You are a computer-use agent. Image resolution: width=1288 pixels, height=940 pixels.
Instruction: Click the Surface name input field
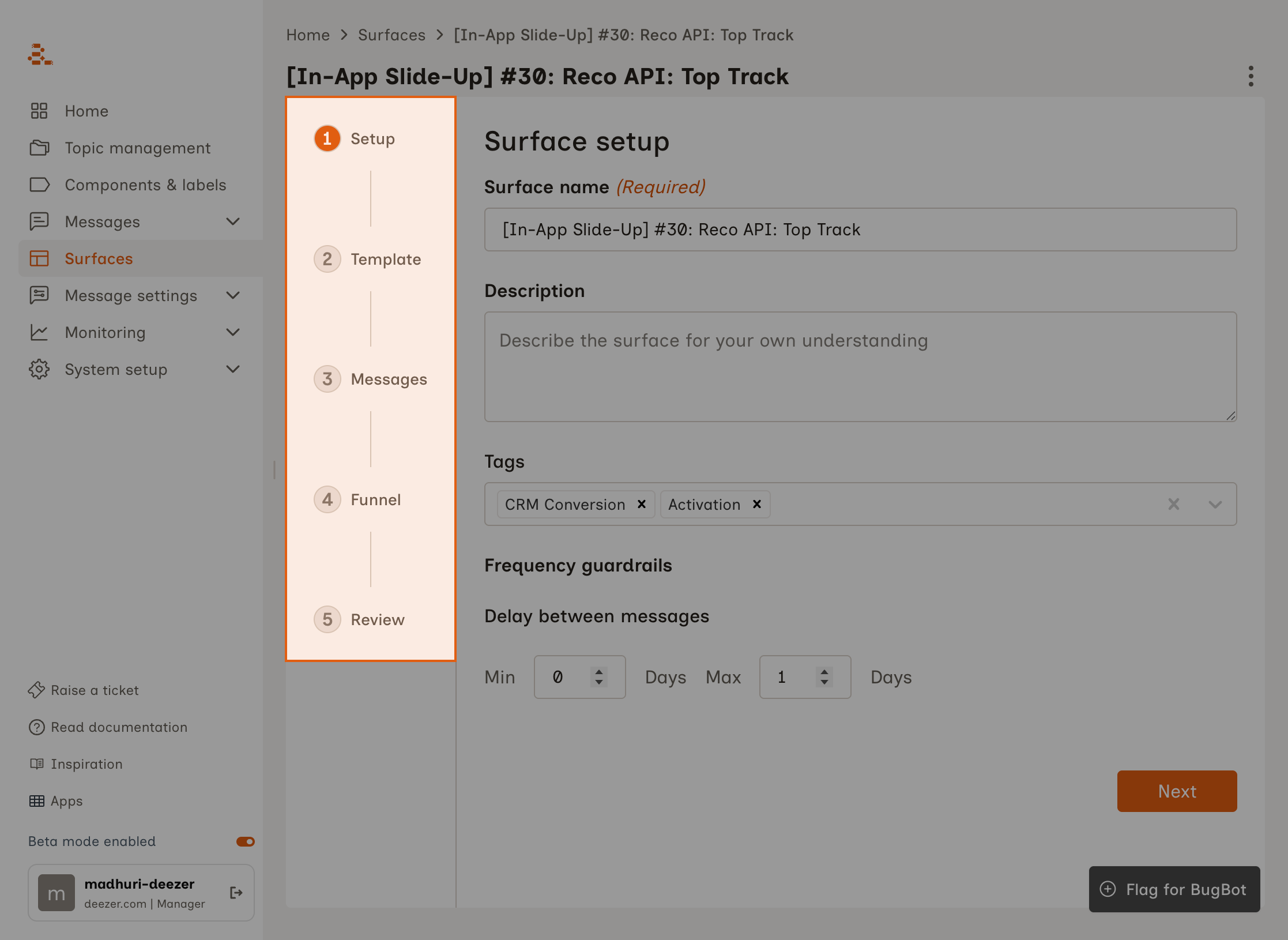click(x=860, y=230)
